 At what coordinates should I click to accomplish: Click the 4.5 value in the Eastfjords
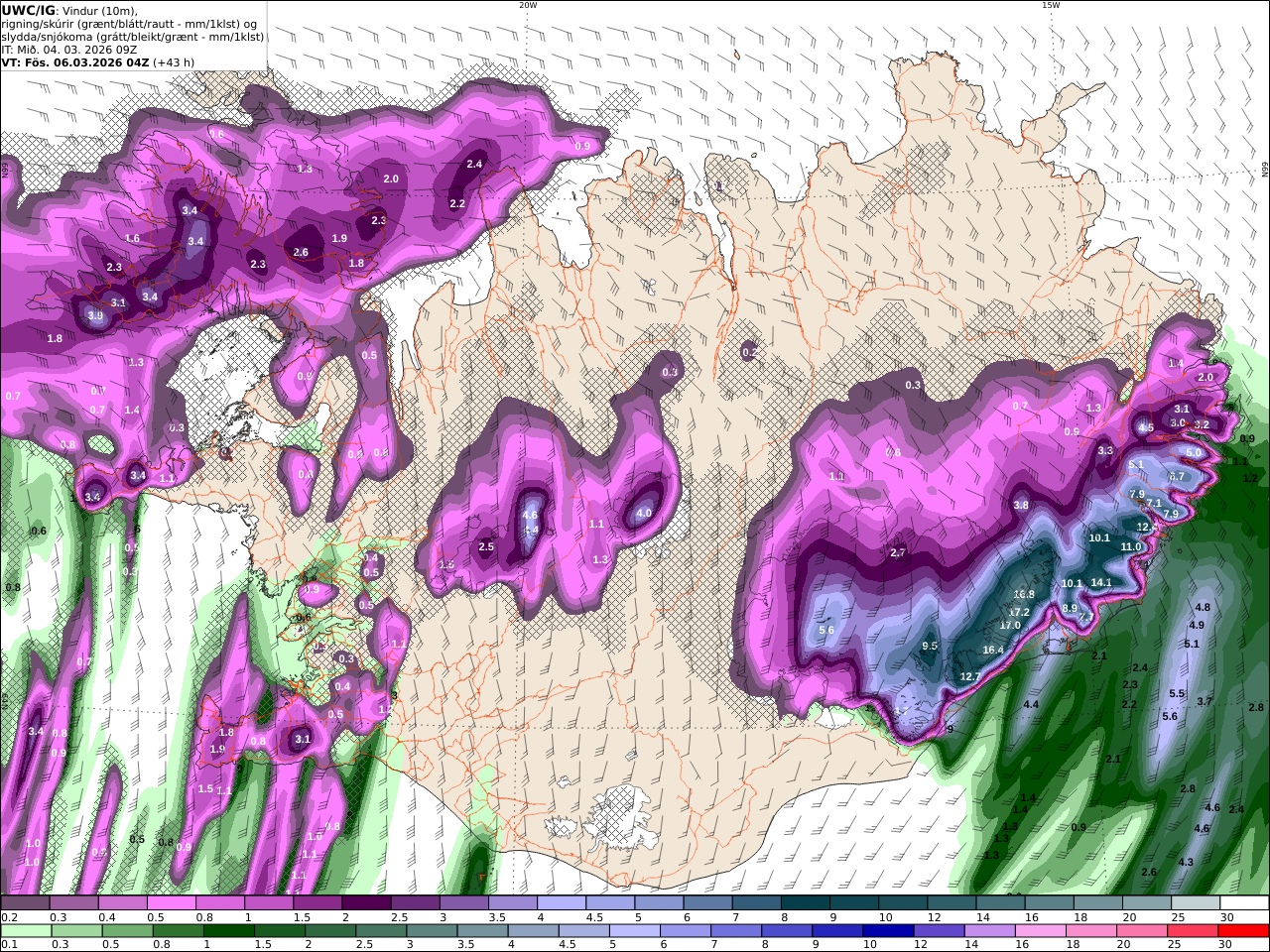pyautogui.click(x=1146, y=427)
